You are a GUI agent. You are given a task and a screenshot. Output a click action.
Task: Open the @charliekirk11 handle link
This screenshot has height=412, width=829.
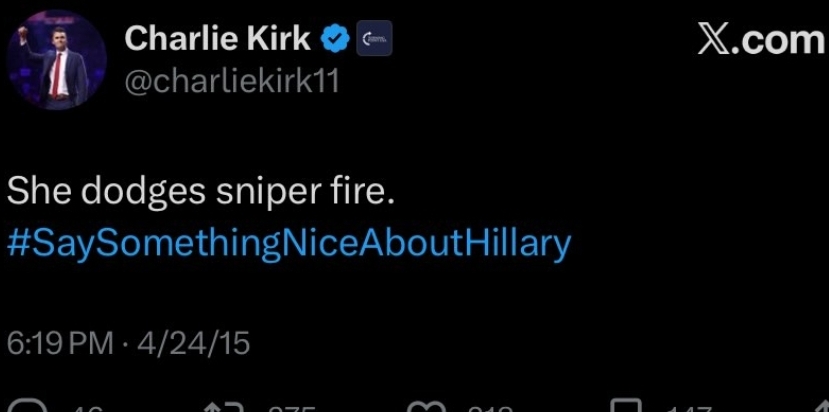pos(231,82)
